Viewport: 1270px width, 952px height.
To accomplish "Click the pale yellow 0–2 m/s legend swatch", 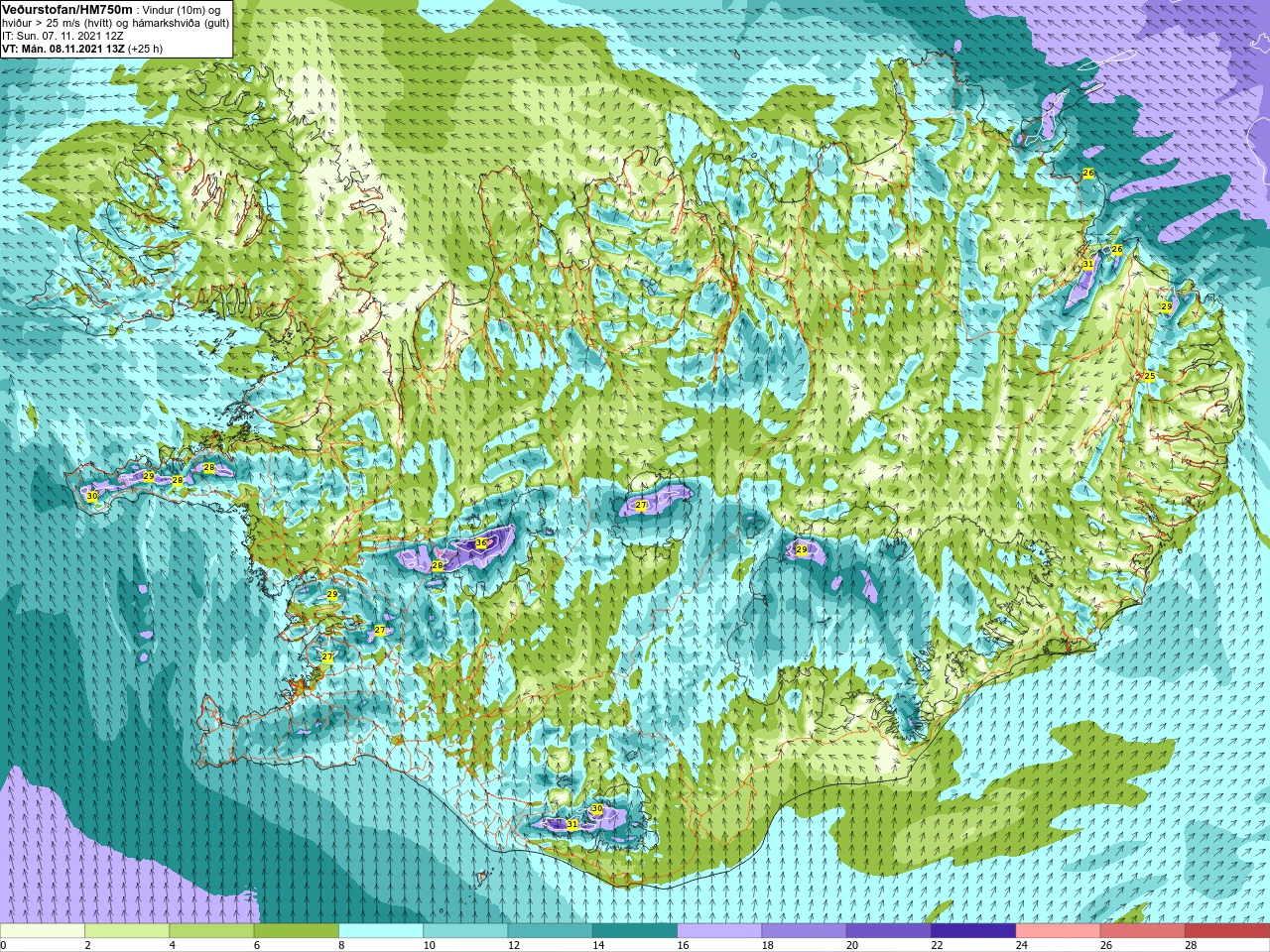I will [x=43, y=931].
